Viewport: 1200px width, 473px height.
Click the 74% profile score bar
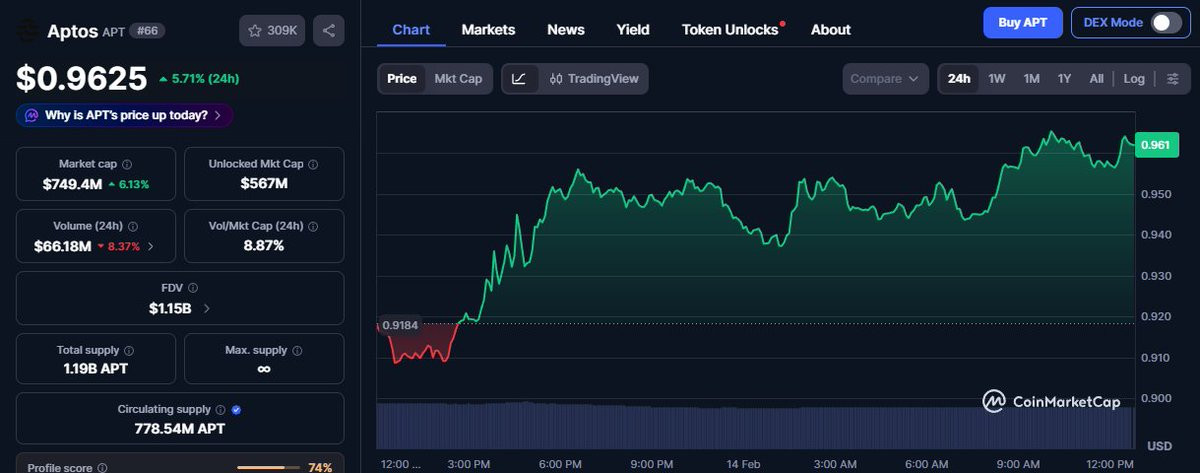click(268, 468)
